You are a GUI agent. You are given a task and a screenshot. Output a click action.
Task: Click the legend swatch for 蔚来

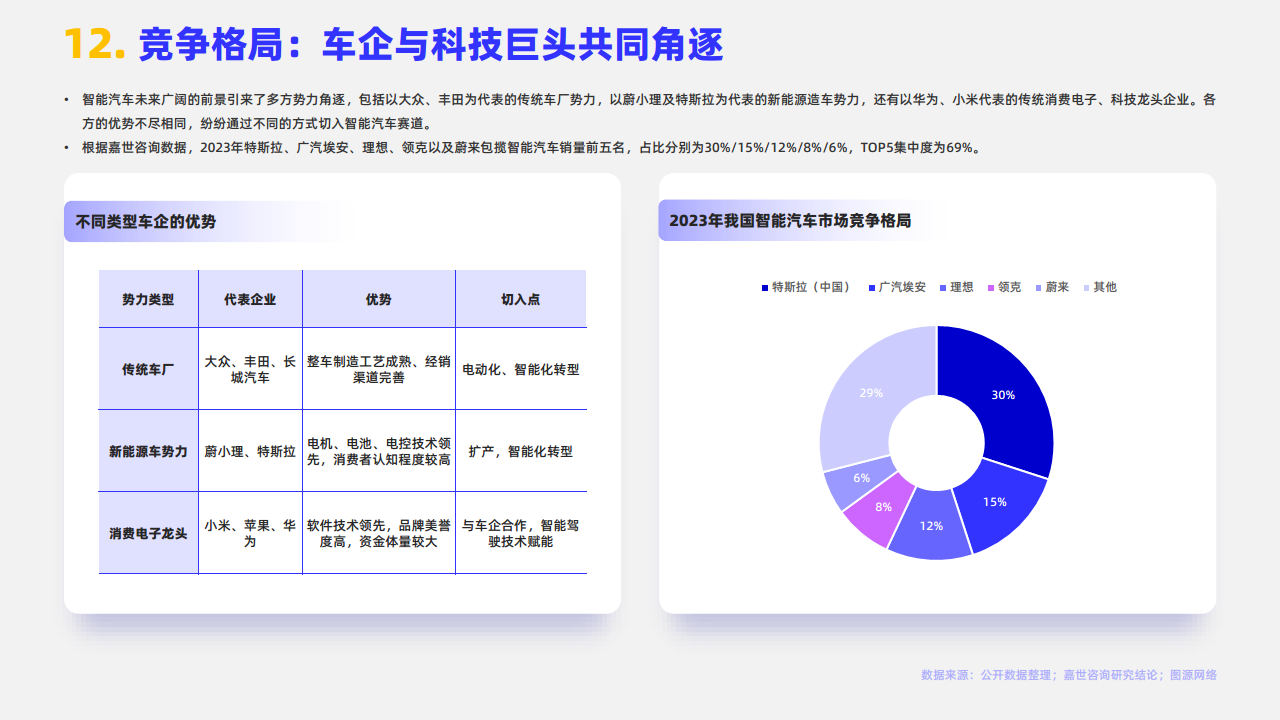tap(1039, 288)
